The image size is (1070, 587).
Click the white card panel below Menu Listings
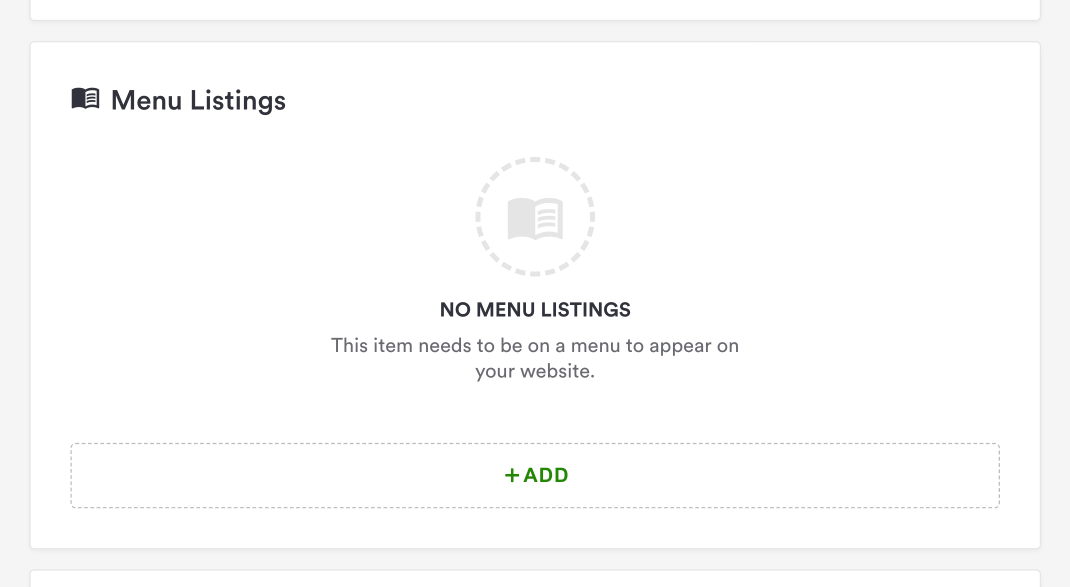(x=535, y=579)
